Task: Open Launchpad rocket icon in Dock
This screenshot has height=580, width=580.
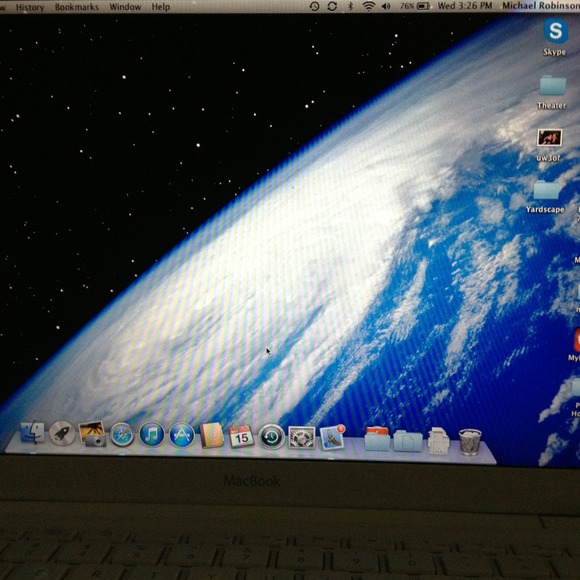Action: (62, 433)
